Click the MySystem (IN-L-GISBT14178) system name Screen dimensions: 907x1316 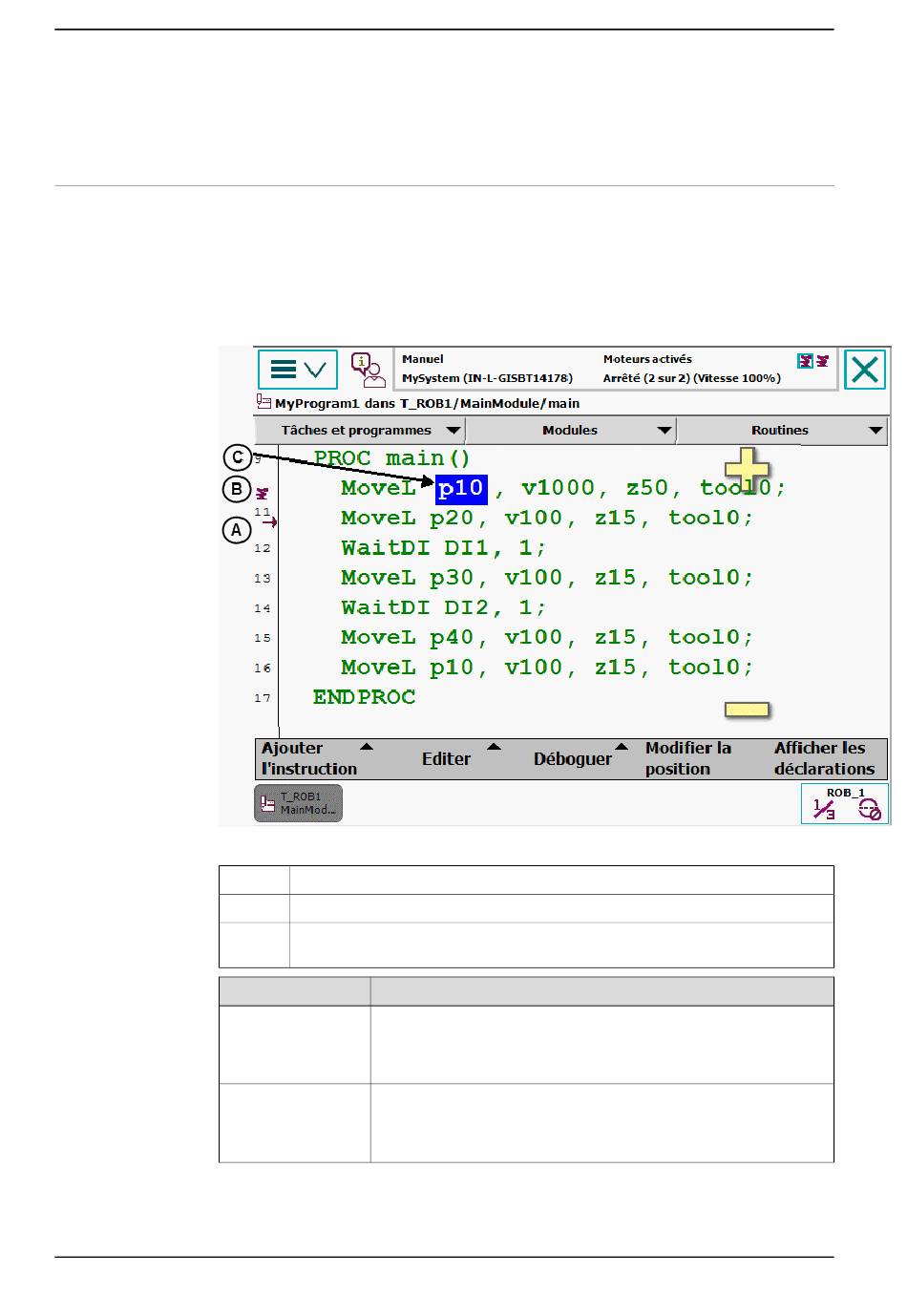click(487, 378)
